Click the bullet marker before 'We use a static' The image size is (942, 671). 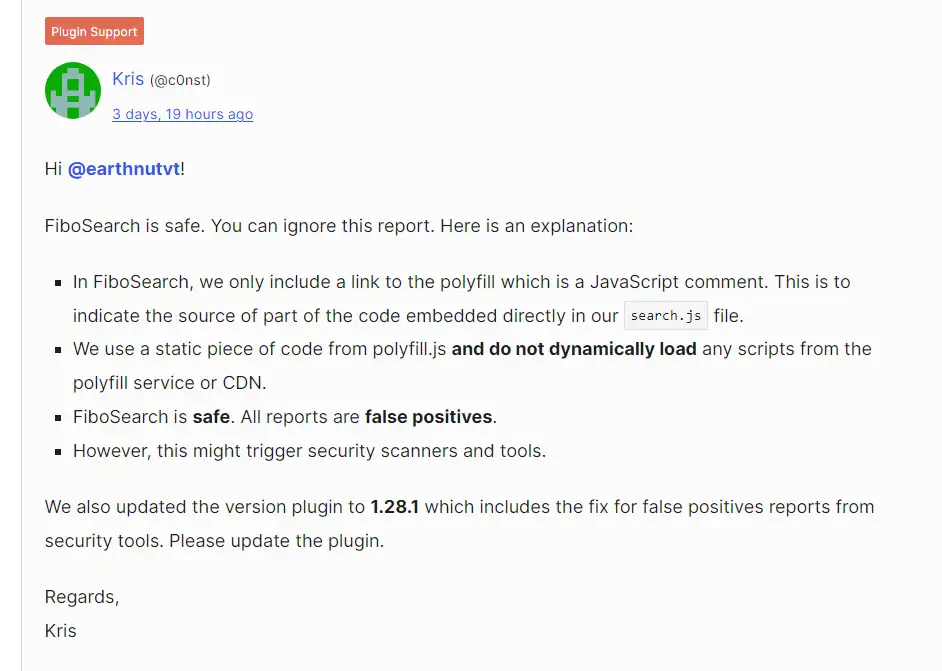click(x=58, y=350)
